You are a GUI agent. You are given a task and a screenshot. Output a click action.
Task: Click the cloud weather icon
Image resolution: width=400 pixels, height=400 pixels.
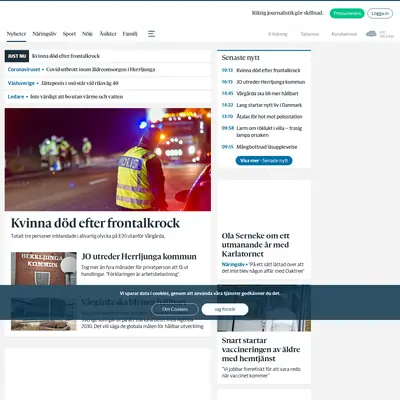pos(371,33)
